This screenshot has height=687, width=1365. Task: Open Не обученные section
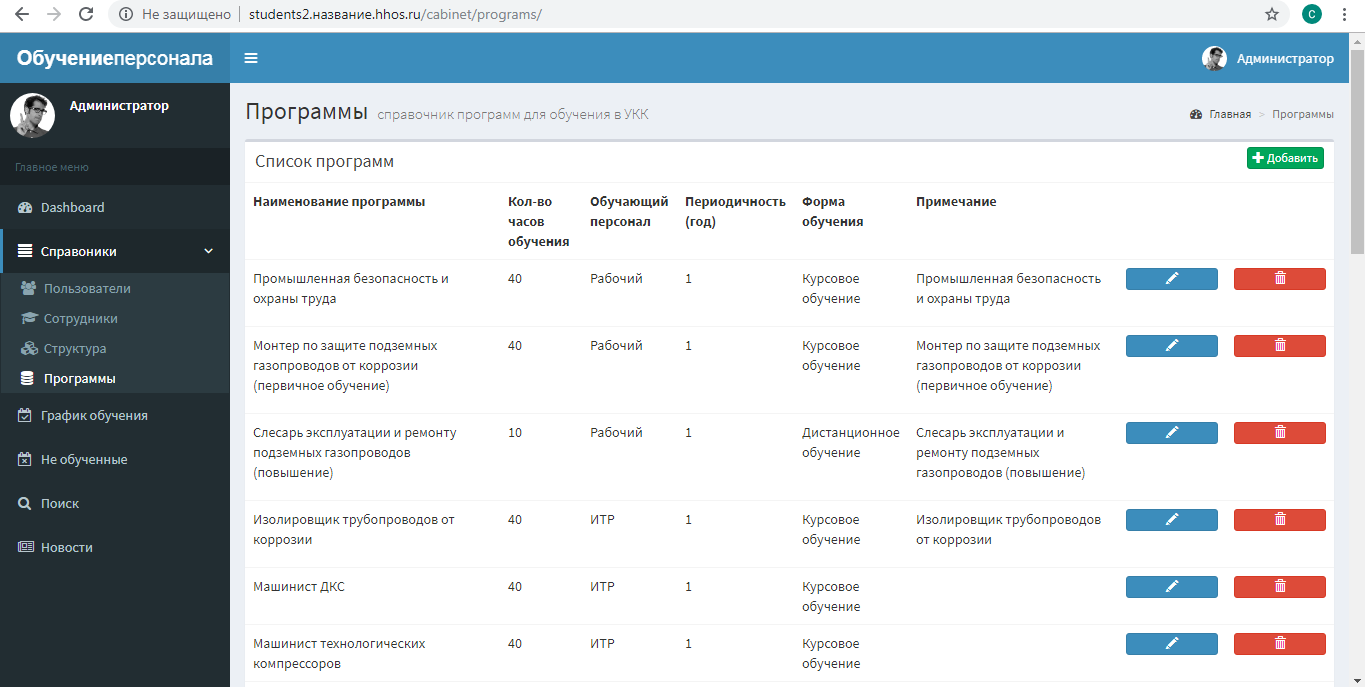[83, 460]
